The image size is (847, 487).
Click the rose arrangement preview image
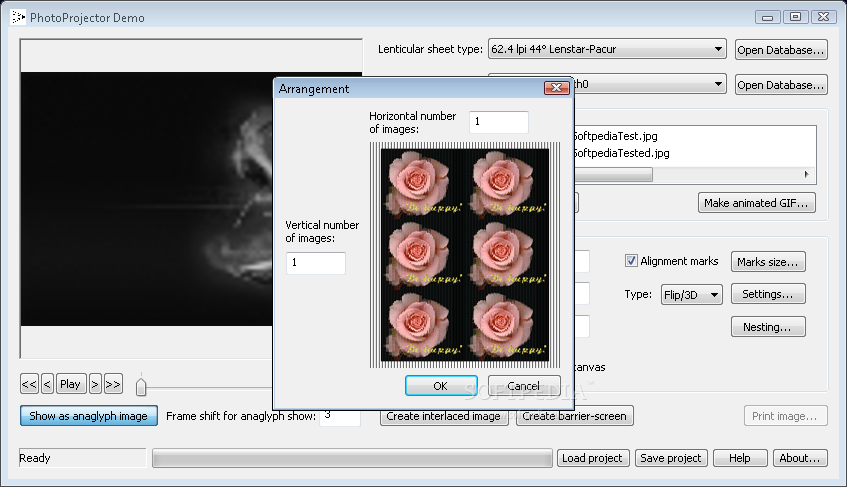tap(465, 255)
